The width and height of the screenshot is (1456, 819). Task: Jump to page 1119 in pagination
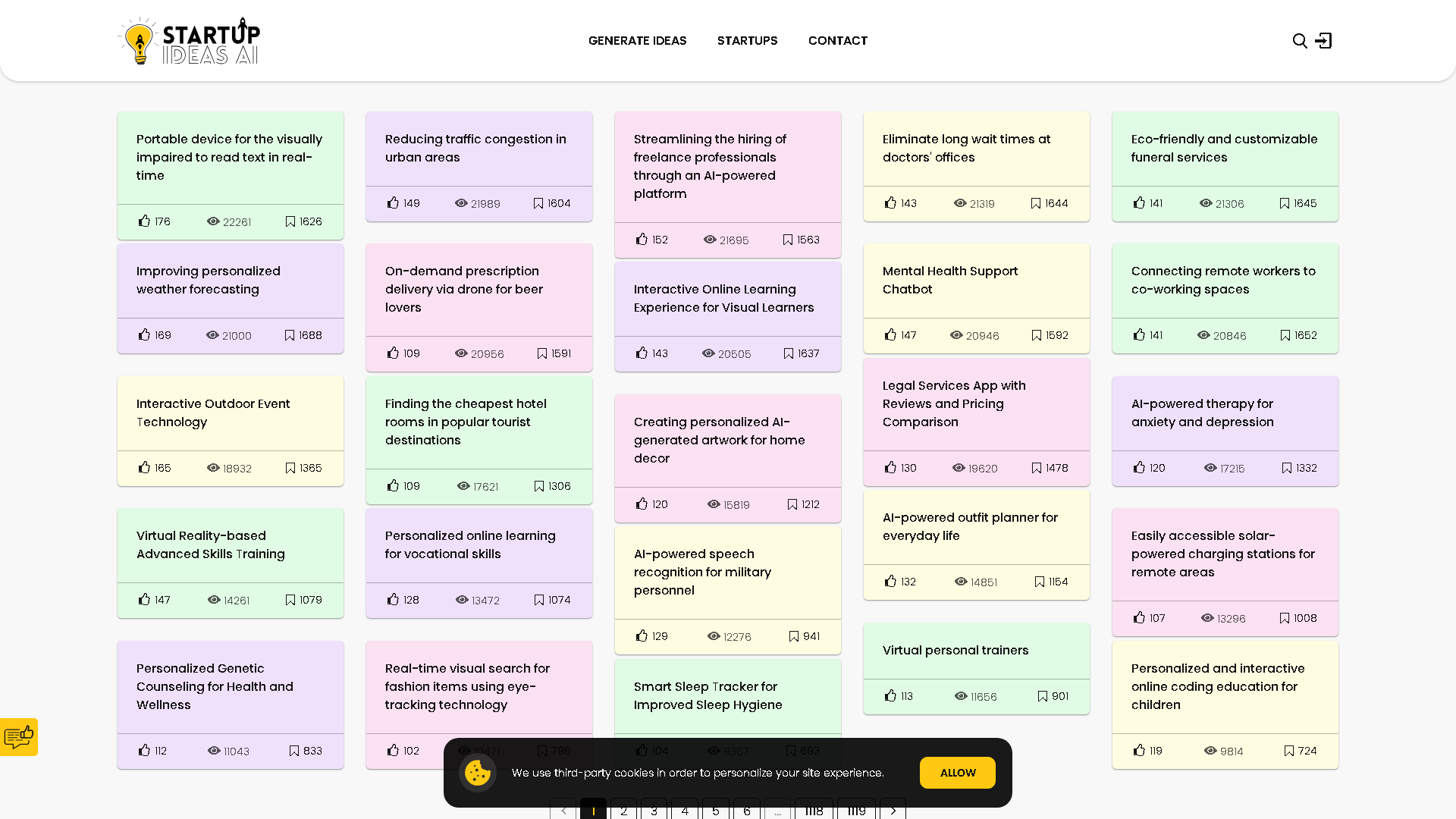(x=855, y=811)
